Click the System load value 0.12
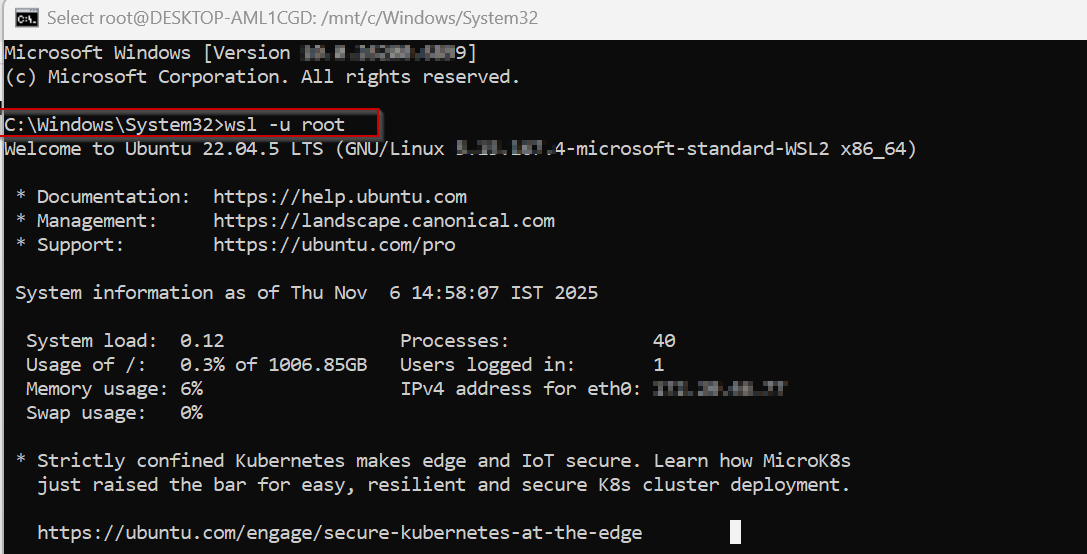Viewport: 1087px width, 554px height. click(x=202, y=341)
